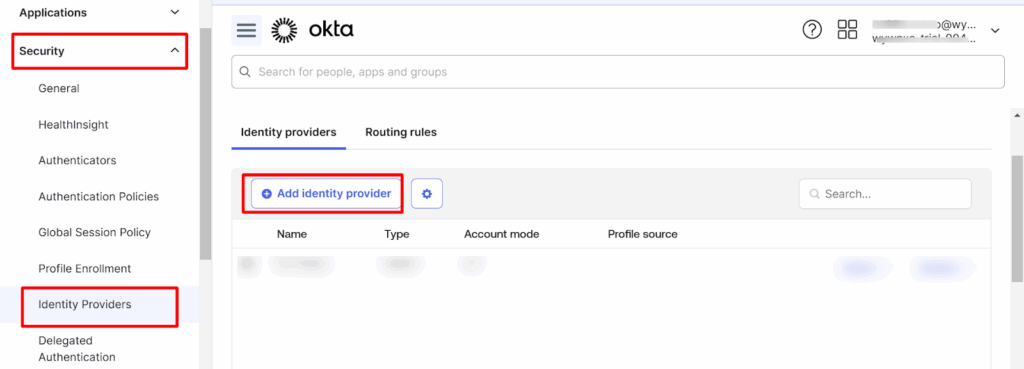Click the identity providers table Search field

(x=885, y=194)
